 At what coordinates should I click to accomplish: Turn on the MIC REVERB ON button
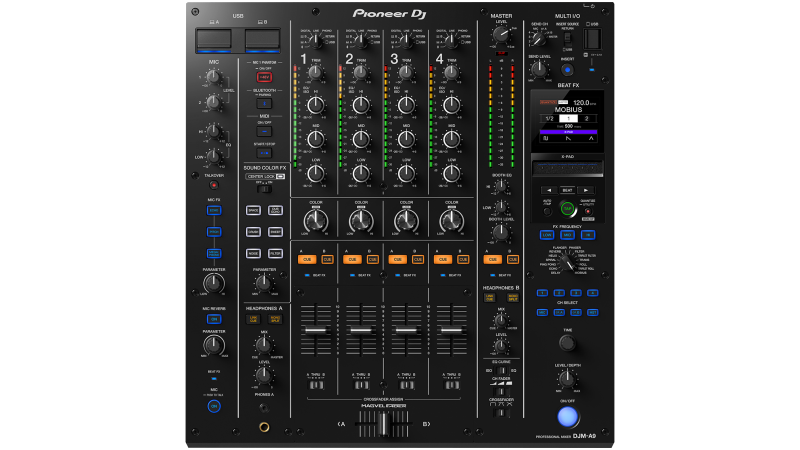coord(214,319)
